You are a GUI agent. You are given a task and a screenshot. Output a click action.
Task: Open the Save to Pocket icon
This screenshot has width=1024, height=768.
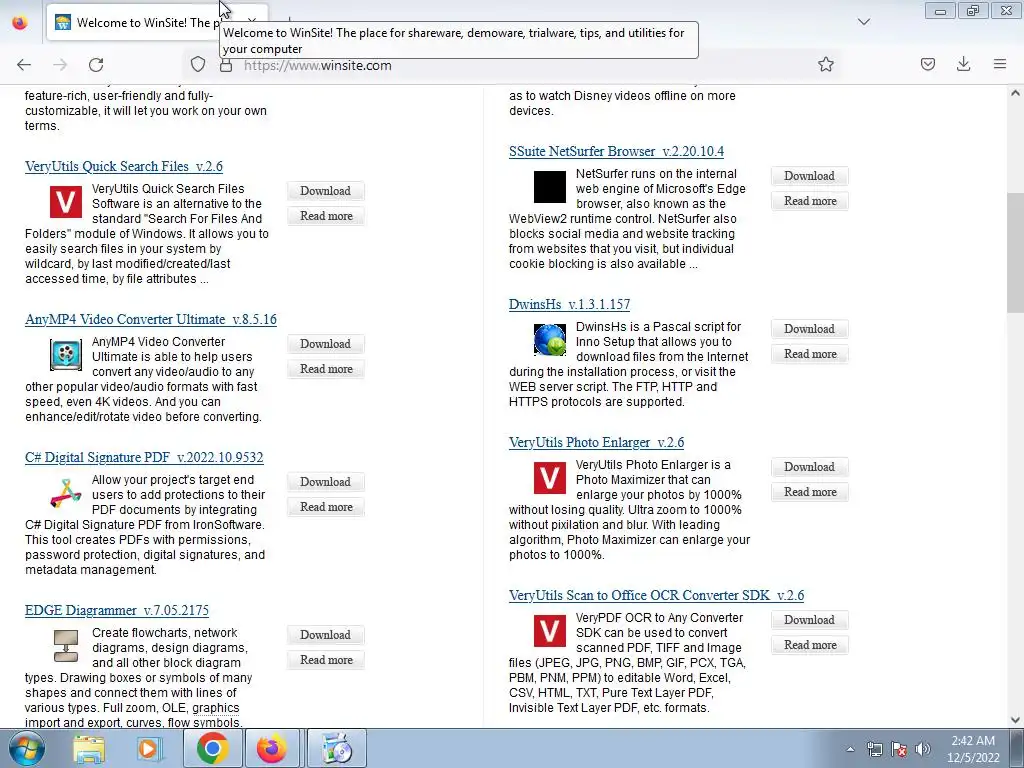[927, 64]
